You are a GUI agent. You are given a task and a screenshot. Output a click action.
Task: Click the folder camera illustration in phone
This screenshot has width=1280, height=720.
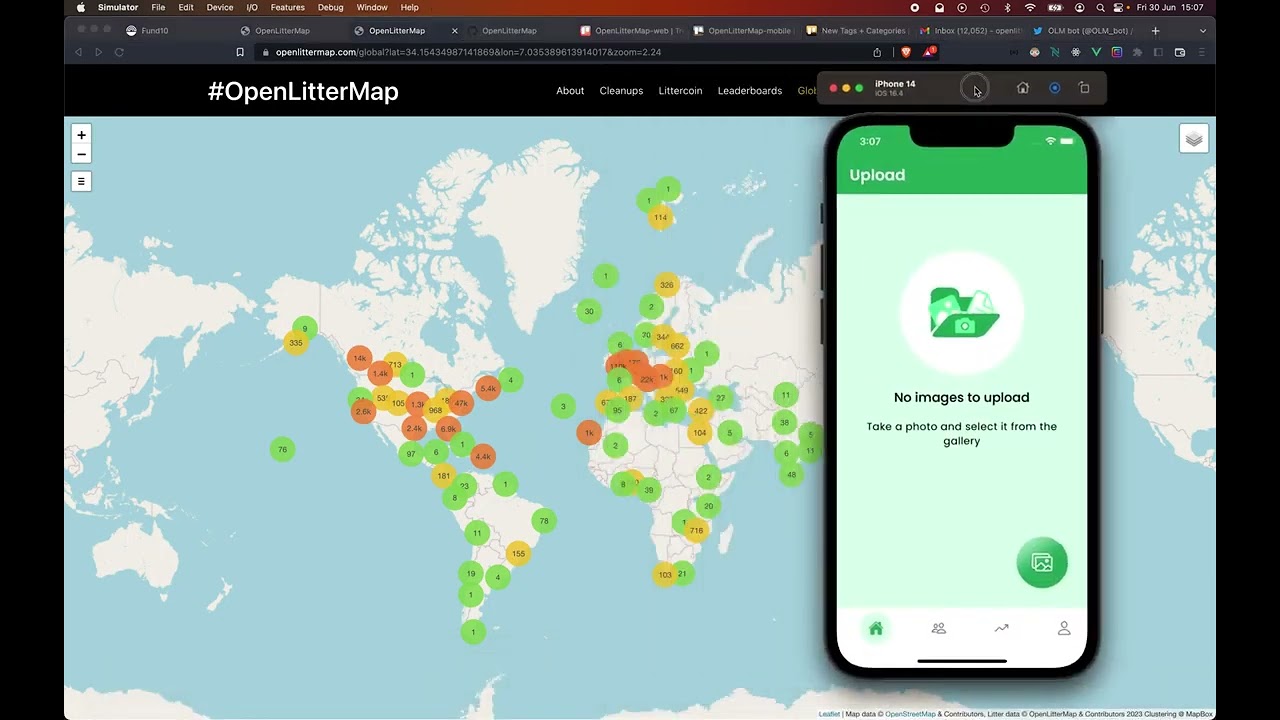coord(962,313)
